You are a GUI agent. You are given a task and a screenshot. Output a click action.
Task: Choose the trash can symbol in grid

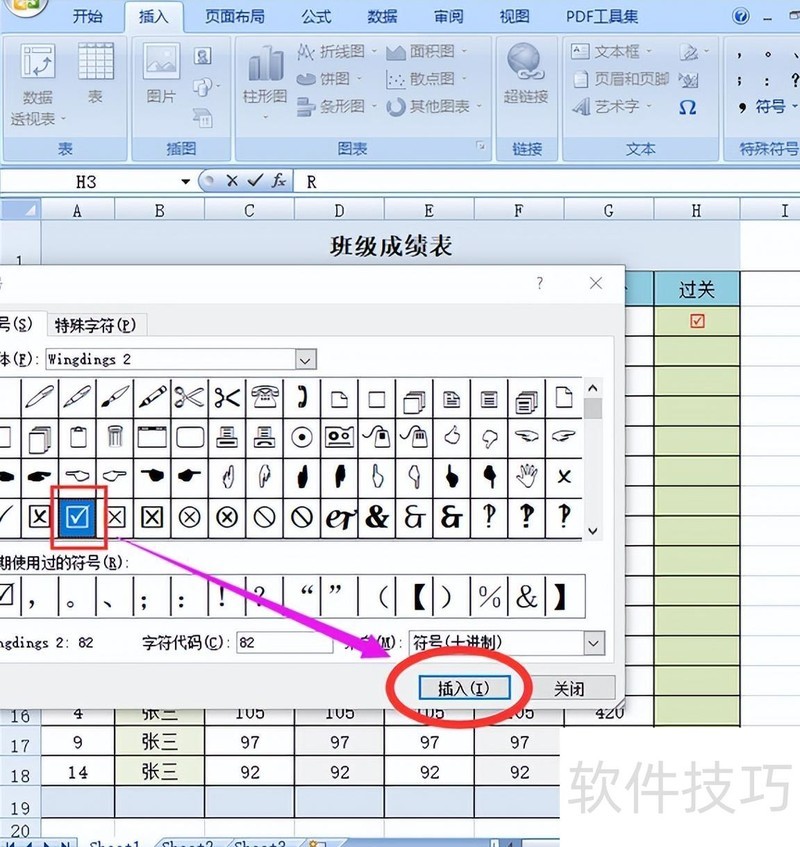click(x=115, y=437)
